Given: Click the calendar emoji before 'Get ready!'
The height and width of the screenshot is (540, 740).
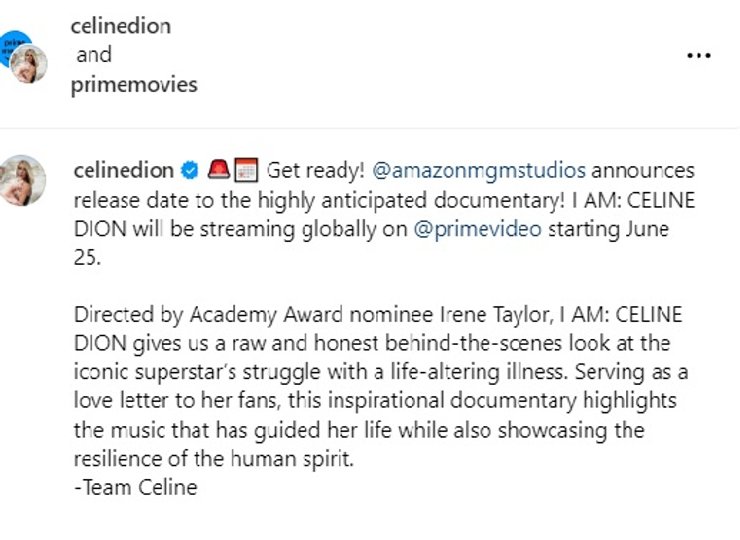Looking at the screenshot, I should 247,171.
